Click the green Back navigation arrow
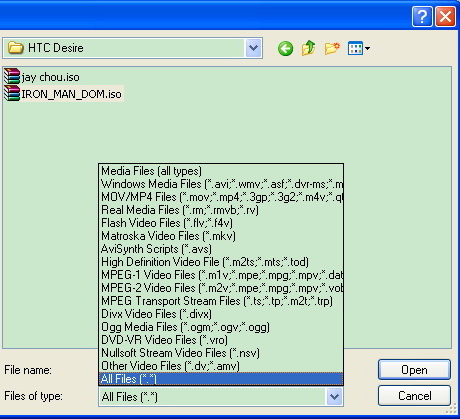This screenshot has height=419, width=460. coord(285,49)
